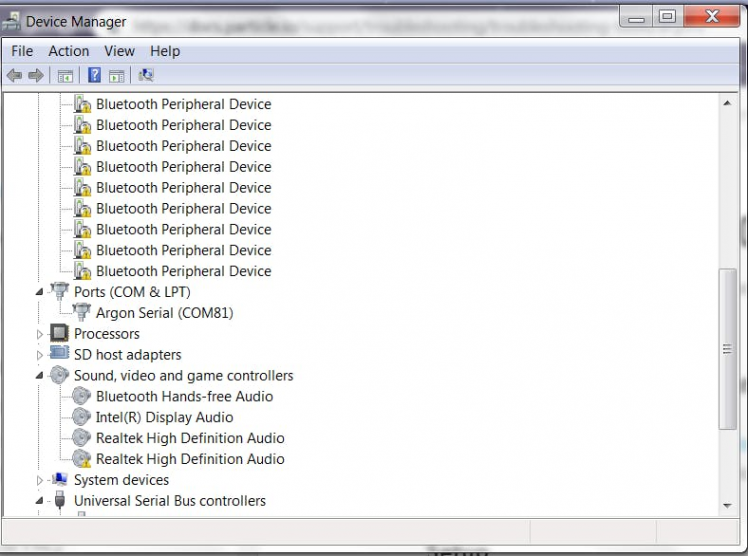Select Bluetooth Hands-free Audio entry
Screen dimensions: 748x556
185,396
